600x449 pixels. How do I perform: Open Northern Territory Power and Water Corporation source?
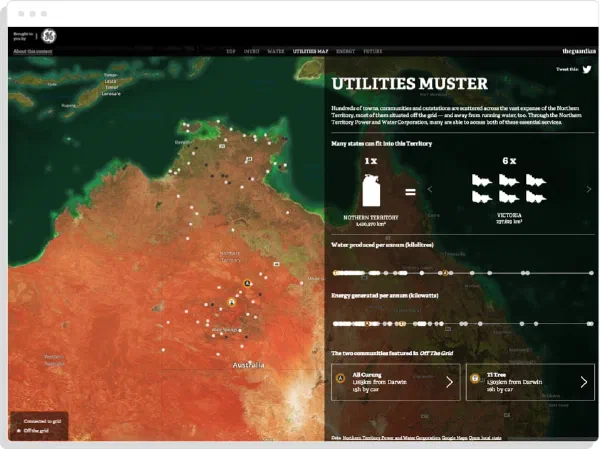tap(391, 438)
